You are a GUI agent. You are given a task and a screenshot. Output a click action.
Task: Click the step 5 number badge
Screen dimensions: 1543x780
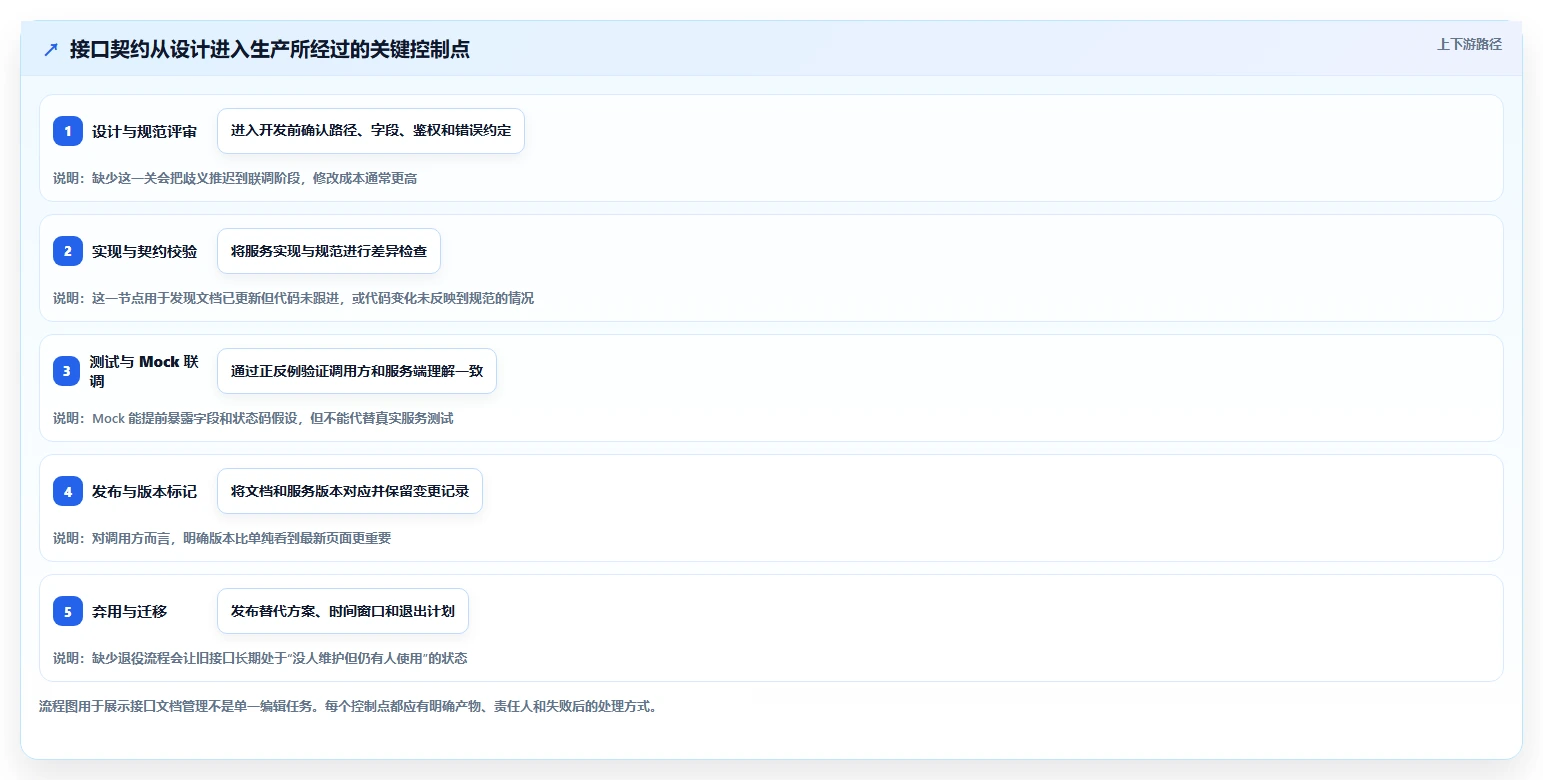pyautogui.click(x=68, y=611)
